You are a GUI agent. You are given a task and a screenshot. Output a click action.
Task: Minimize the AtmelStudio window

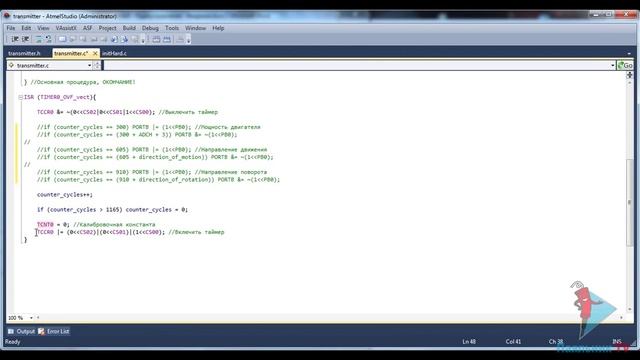(596, 14)
